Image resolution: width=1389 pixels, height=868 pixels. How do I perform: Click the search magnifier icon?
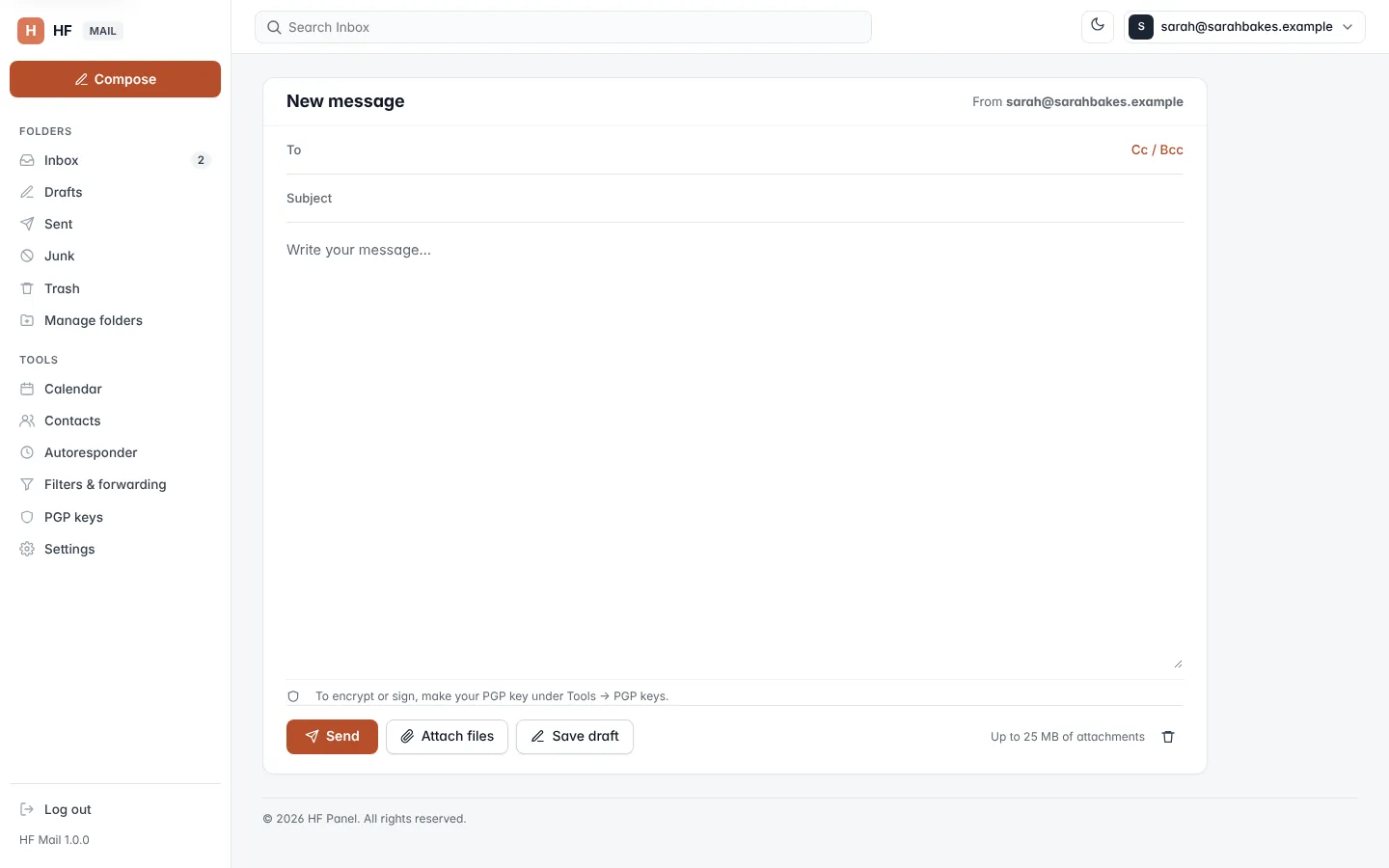pyautogui.click(x=274, y=27)
